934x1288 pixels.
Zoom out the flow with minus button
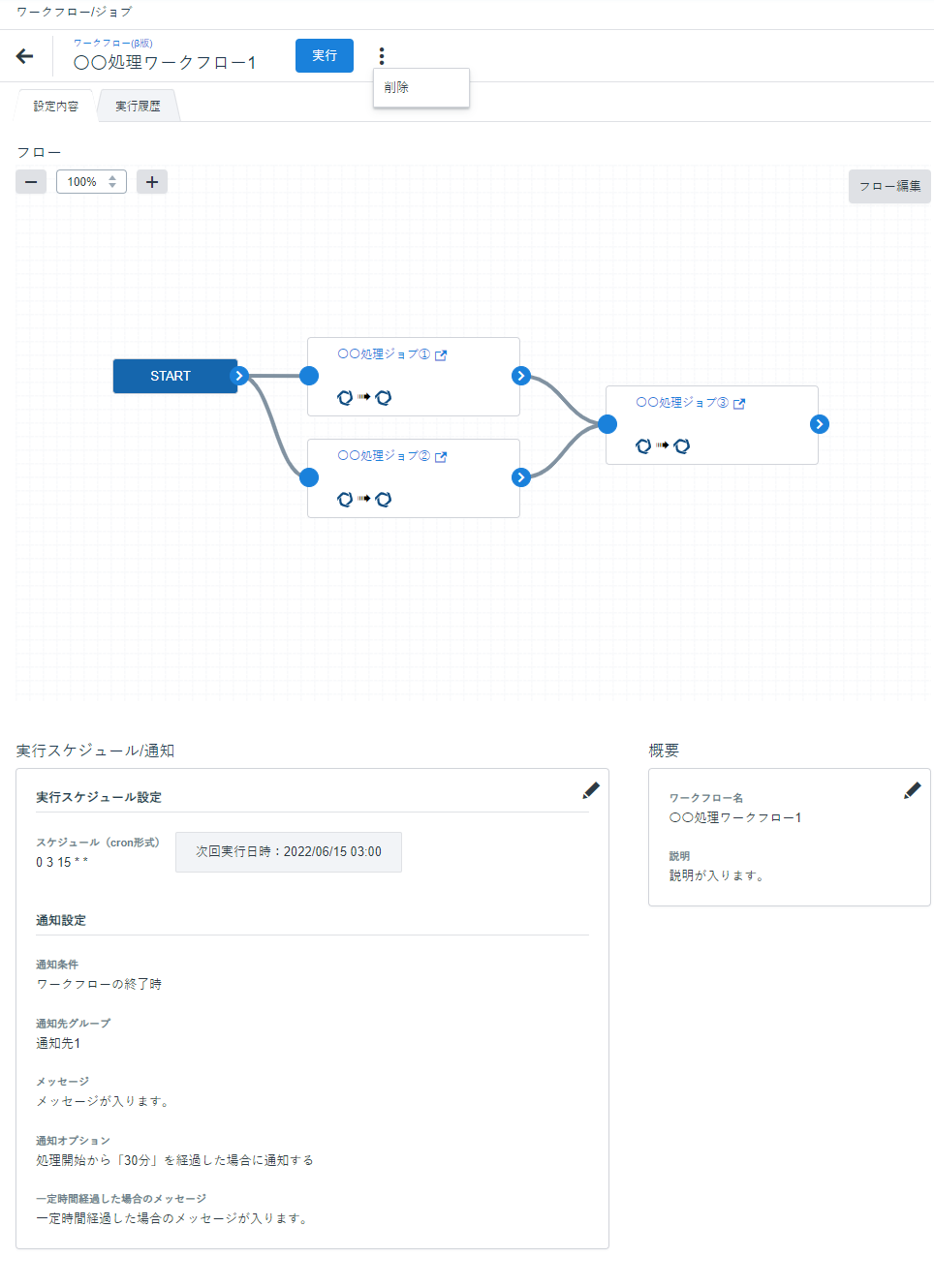point(31,182)
